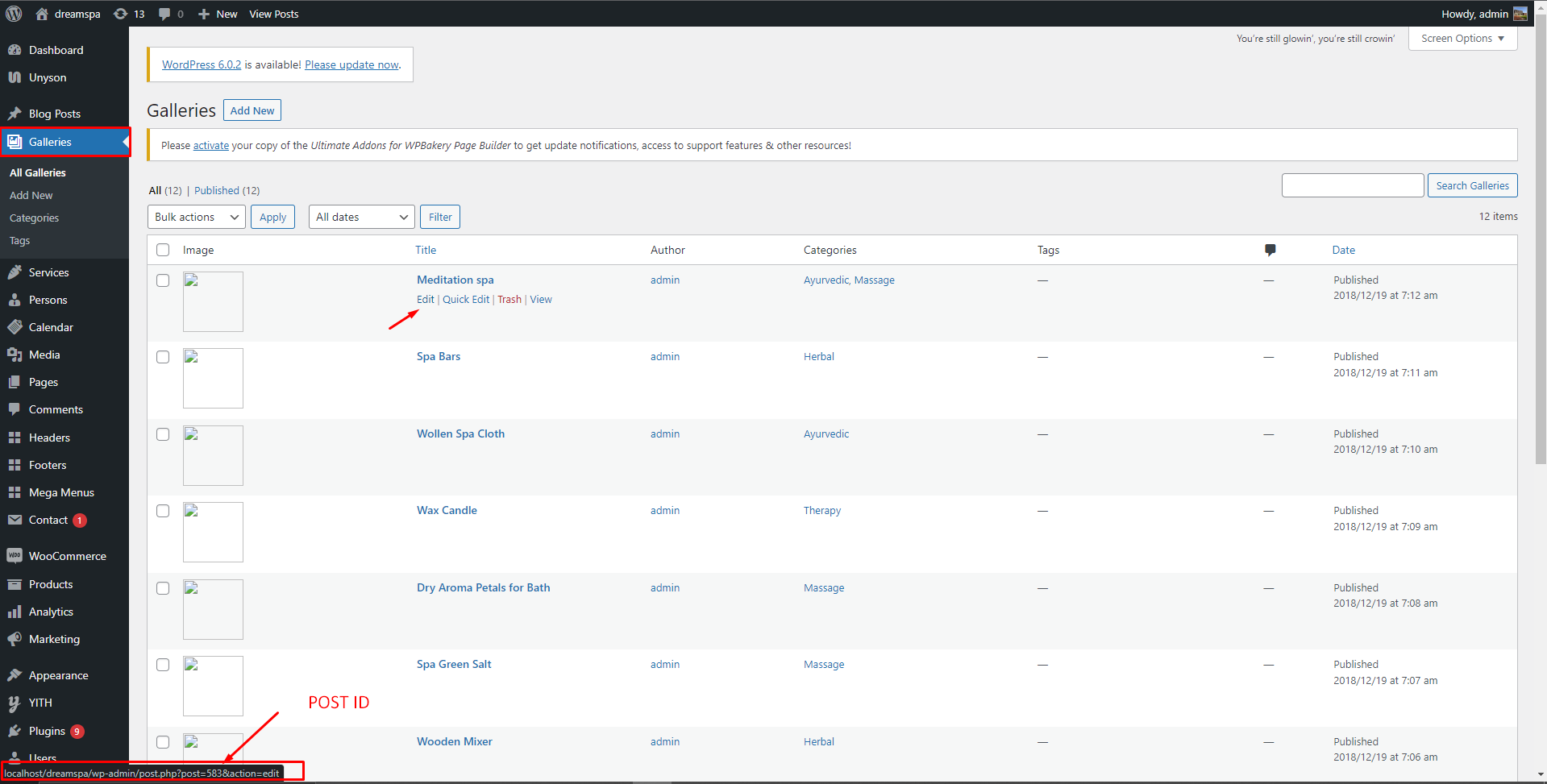The height and width of the screenshot is (784, 1547).
Task: Expand the Screen Options panel
Action: (x=1462, y=39)
